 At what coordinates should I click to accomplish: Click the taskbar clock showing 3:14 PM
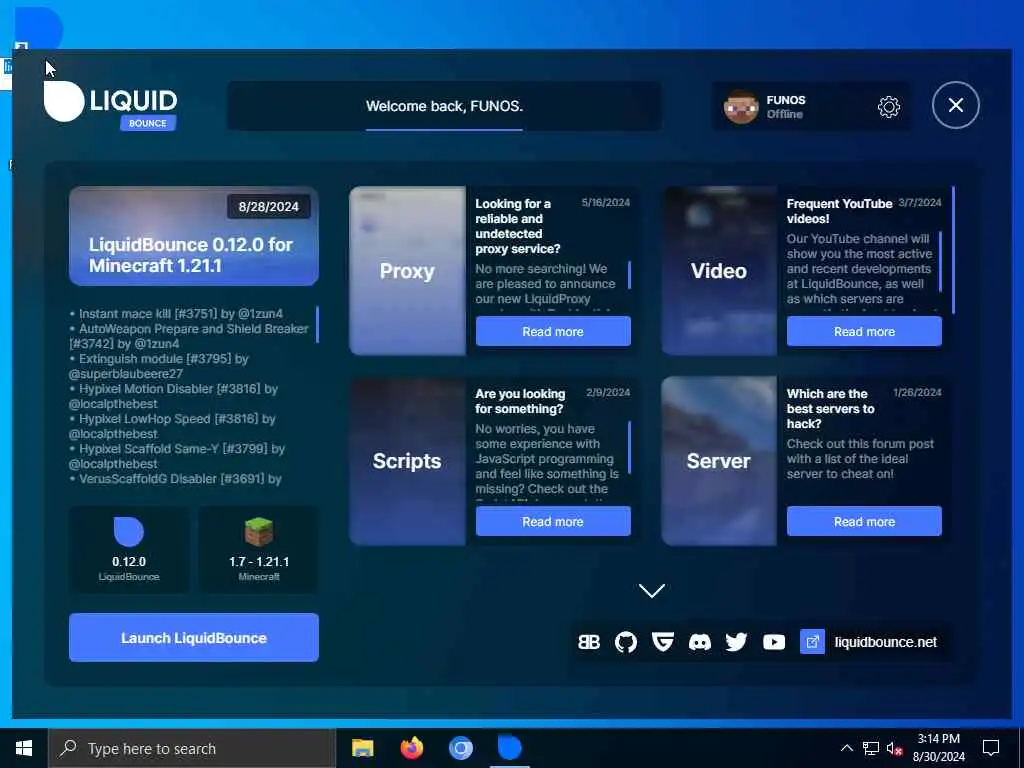[x=938, y=748]
